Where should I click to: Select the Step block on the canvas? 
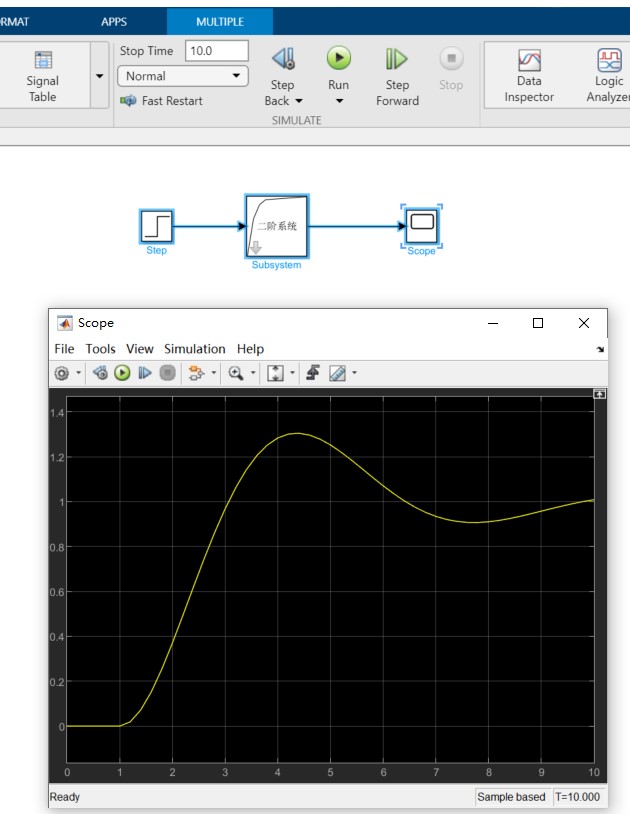[157, 226]
